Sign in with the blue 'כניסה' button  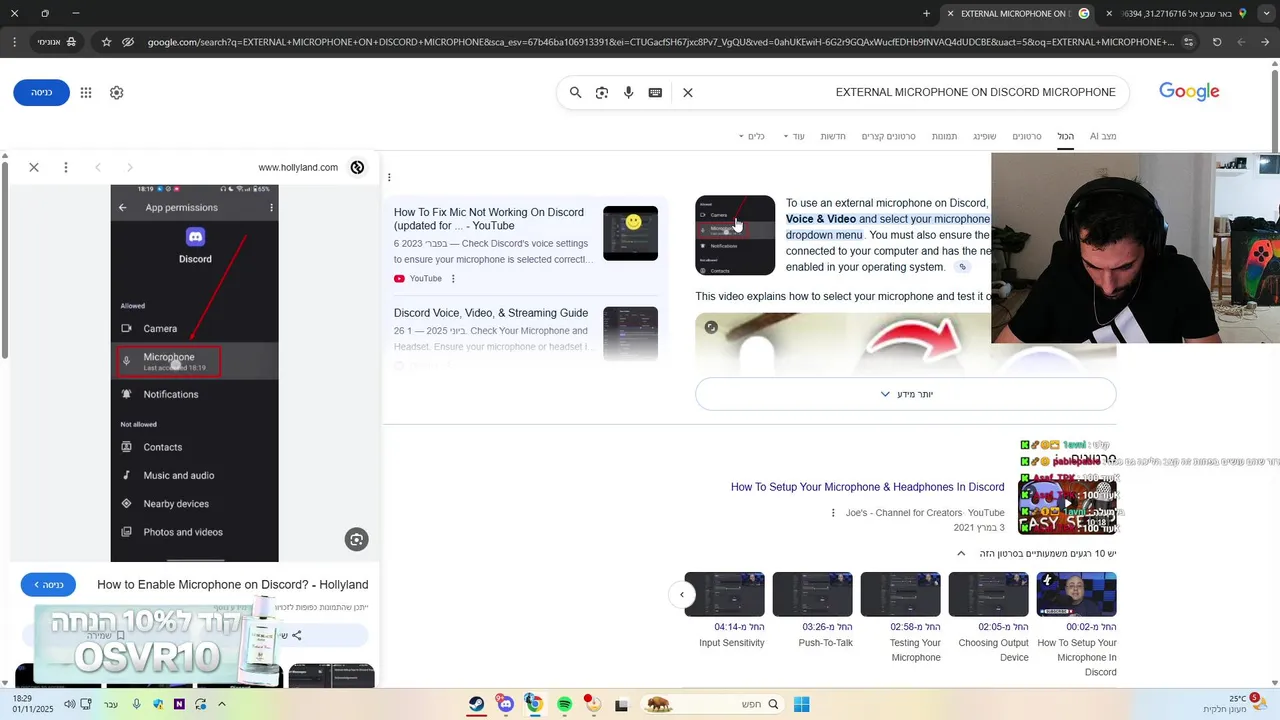41,92
